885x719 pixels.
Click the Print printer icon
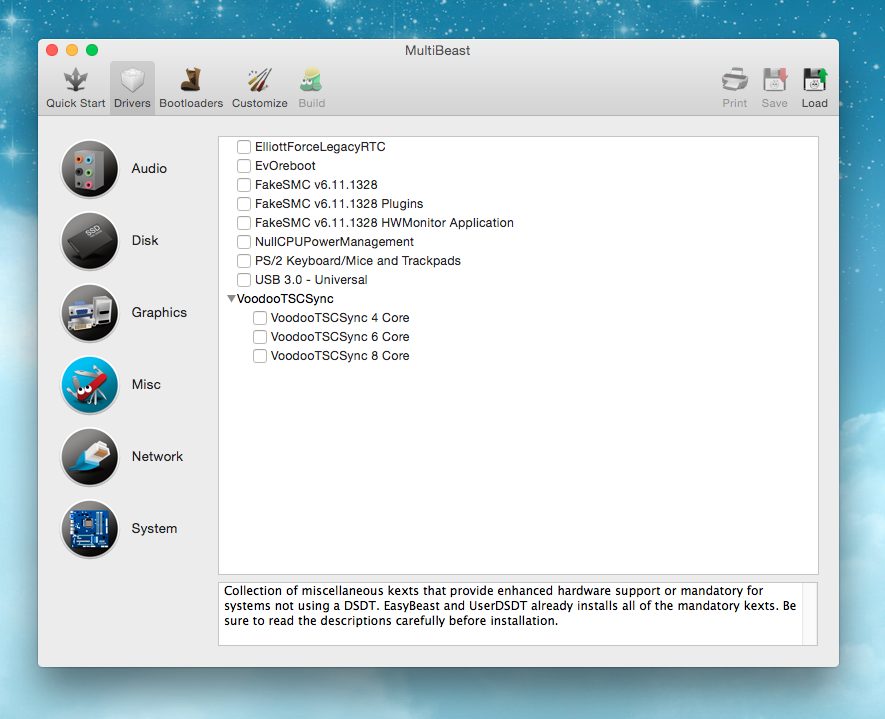click(734, 80)
